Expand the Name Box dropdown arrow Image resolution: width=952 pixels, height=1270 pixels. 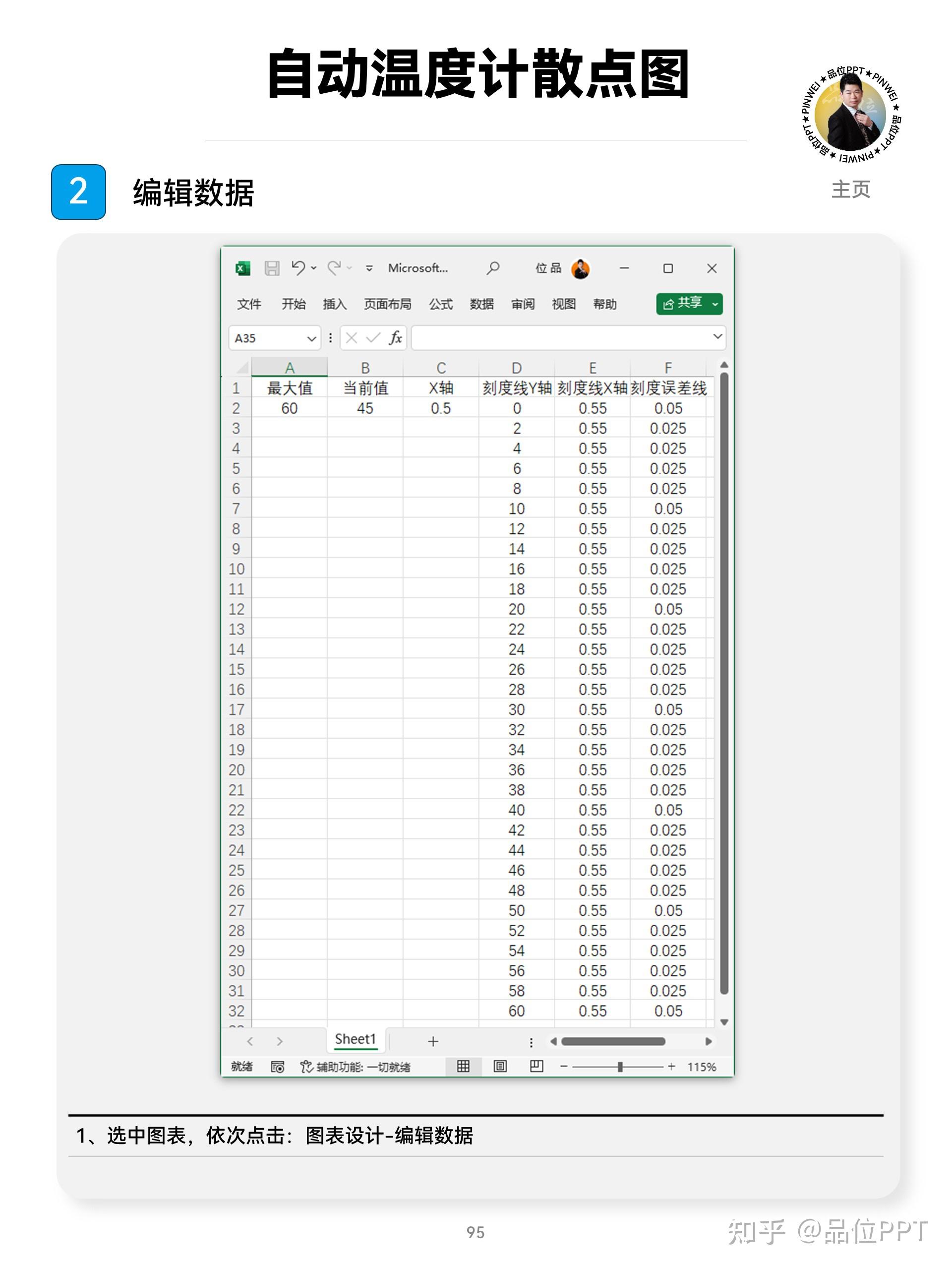click(311, 338)
